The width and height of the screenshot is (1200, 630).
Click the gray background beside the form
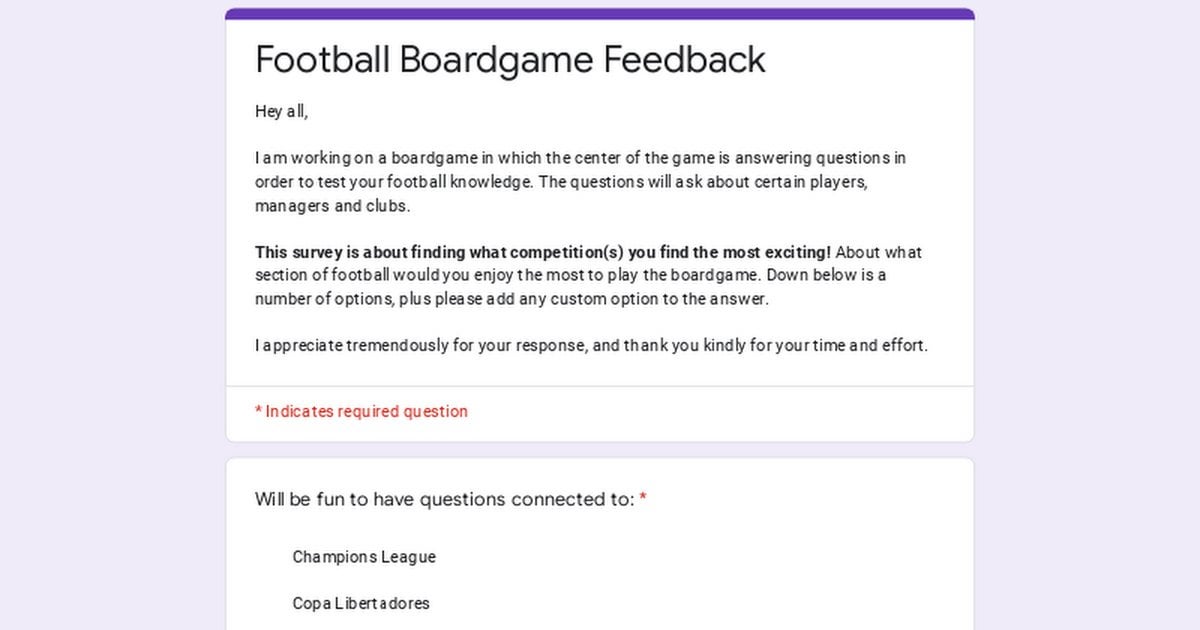110,315
